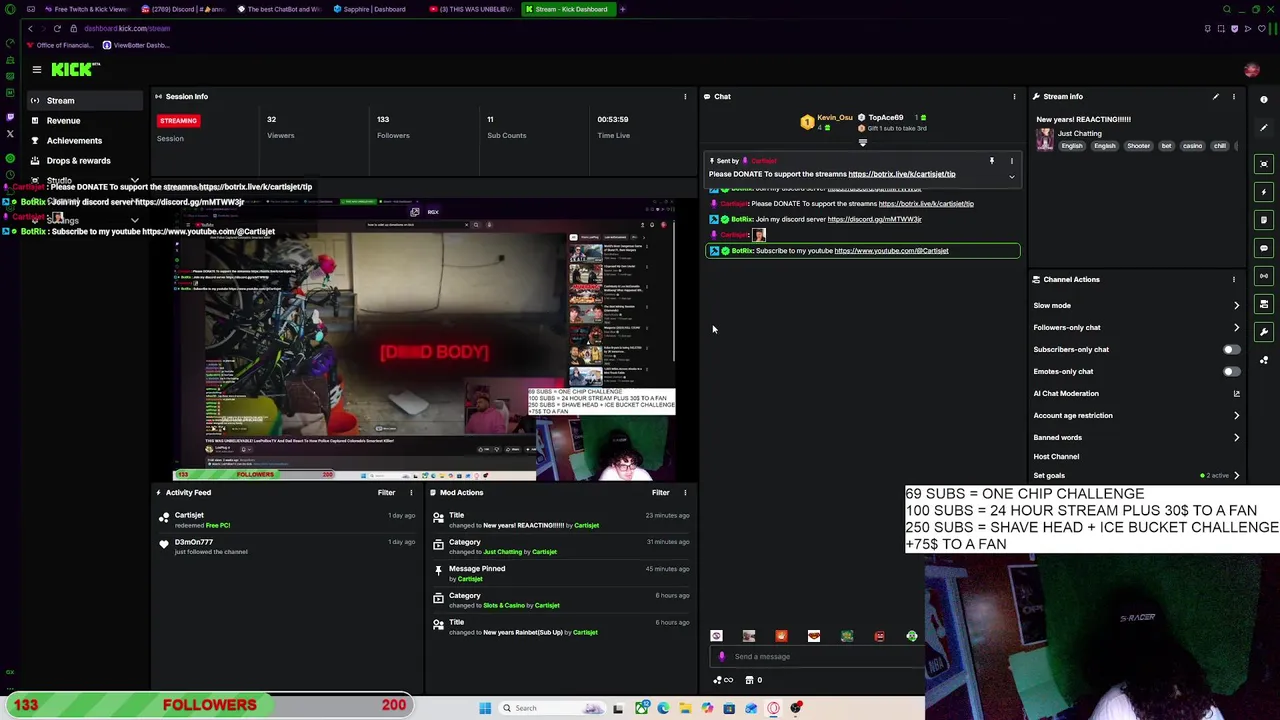Screen dimensions: 1280x720
Task: Collapse the chat leaderboard arrow
Action: tap(862, 143)
